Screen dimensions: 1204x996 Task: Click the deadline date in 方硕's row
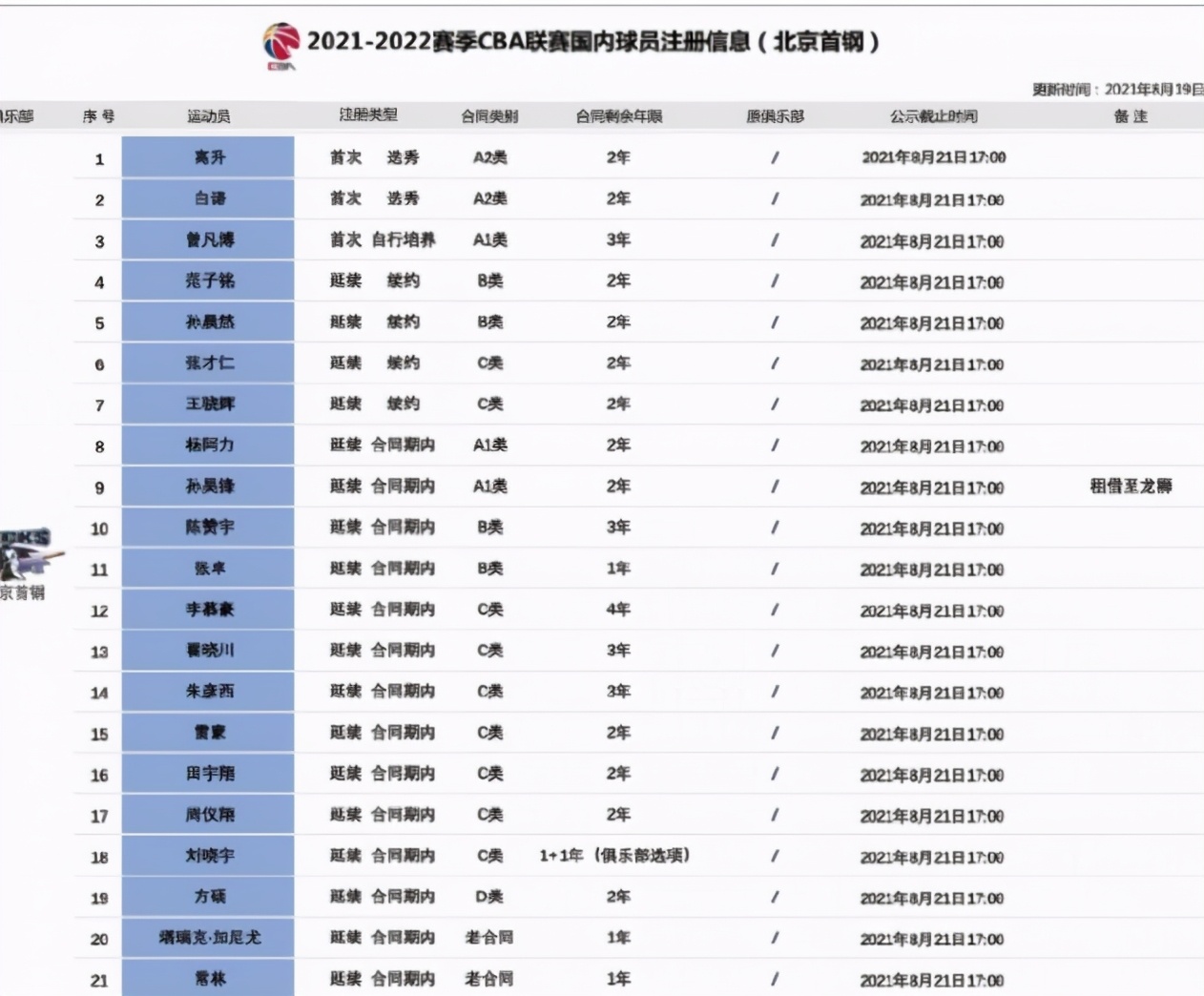932,897
